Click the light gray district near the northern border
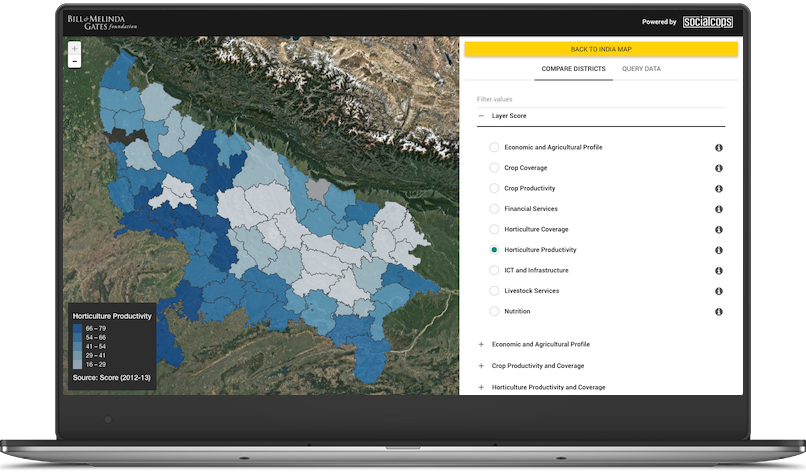 pos(318,189)
